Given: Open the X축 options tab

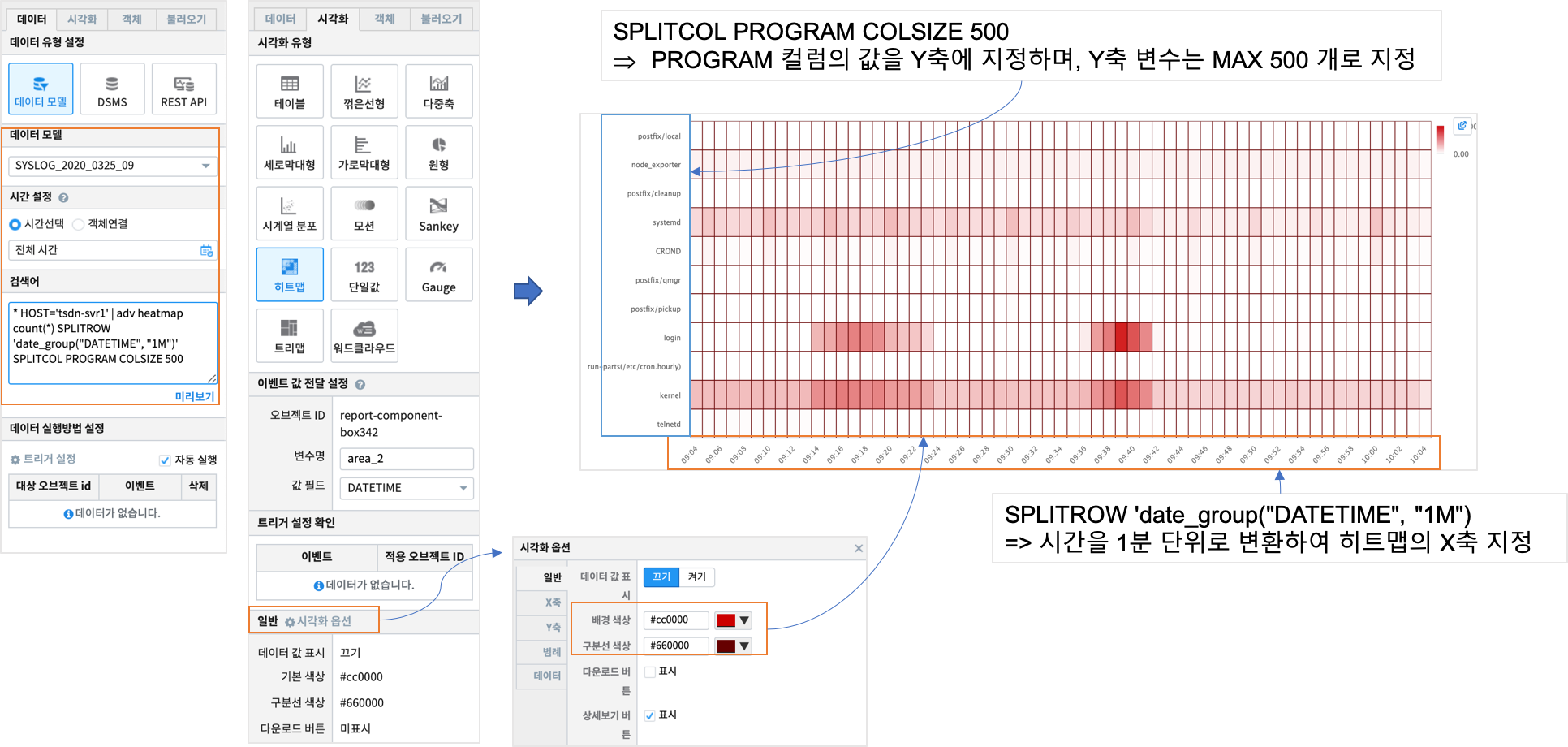Looking at the screenshot, I should [542, 602].
